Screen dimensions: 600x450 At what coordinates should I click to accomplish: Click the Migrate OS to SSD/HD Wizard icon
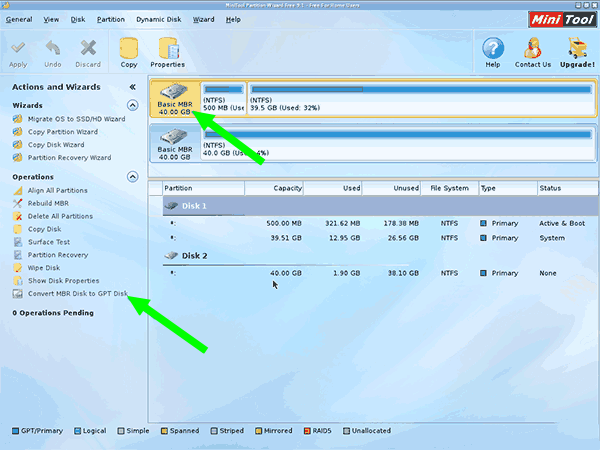[x=17, y=119]
